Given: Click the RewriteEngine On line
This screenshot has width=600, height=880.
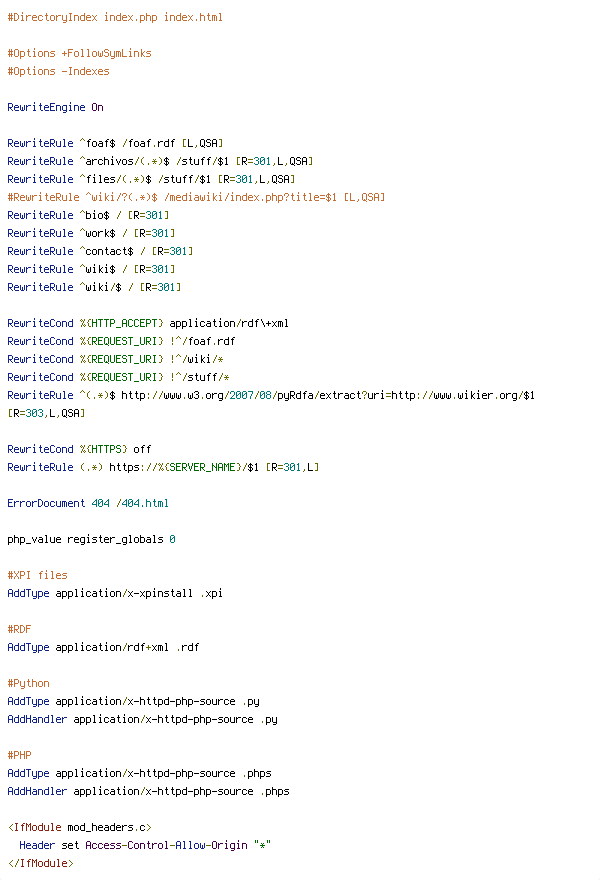Looking at the screenshot, I should pos(55,107).
